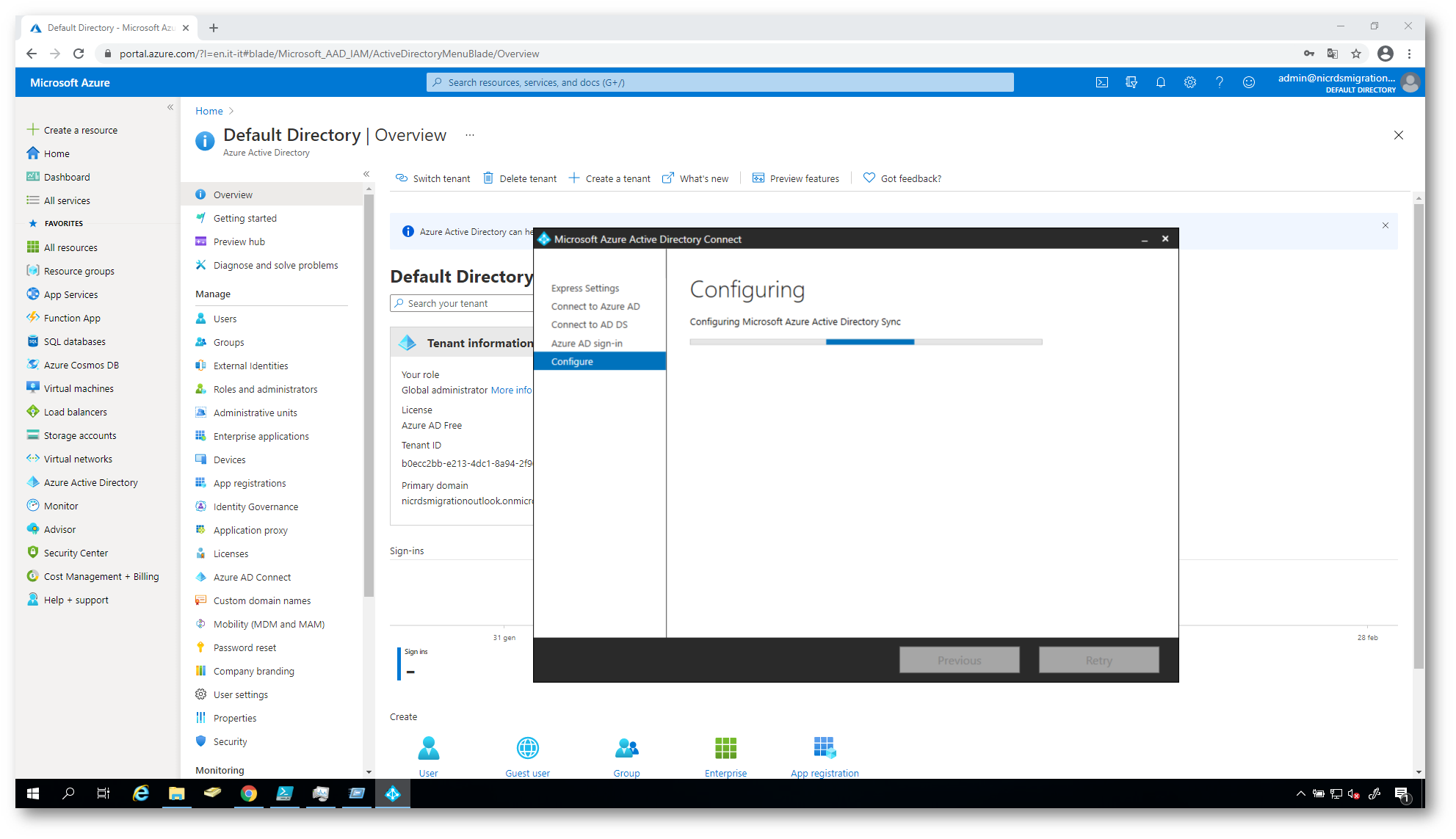Image resolution: width=1456 pixels, height=839 pixels.
Task: Click the resource menu scrollbar
Action: tap(369, 396)
